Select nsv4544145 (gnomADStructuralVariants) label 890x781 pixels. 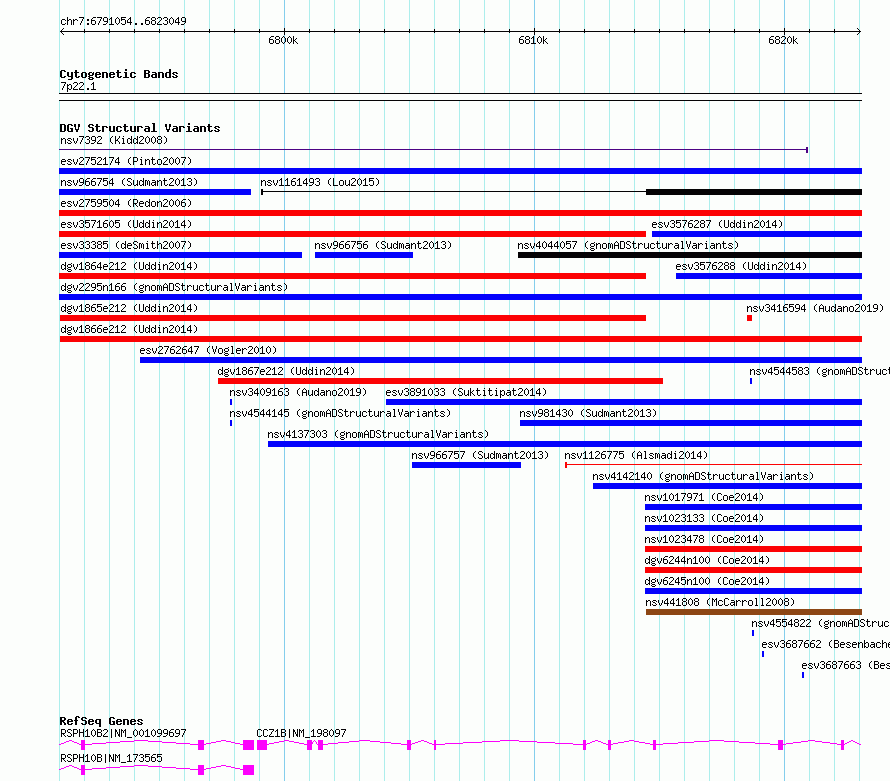pos(340,413)
